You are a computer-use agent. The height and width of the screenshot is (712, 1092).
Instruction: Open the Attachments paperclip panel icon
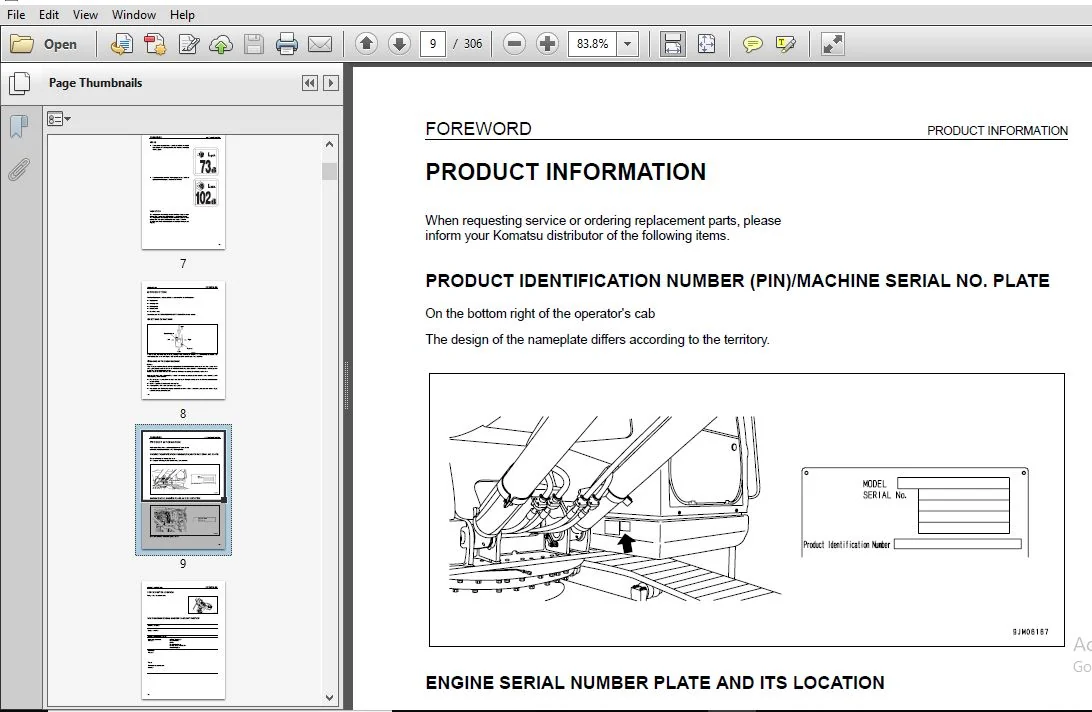point(19,169)
